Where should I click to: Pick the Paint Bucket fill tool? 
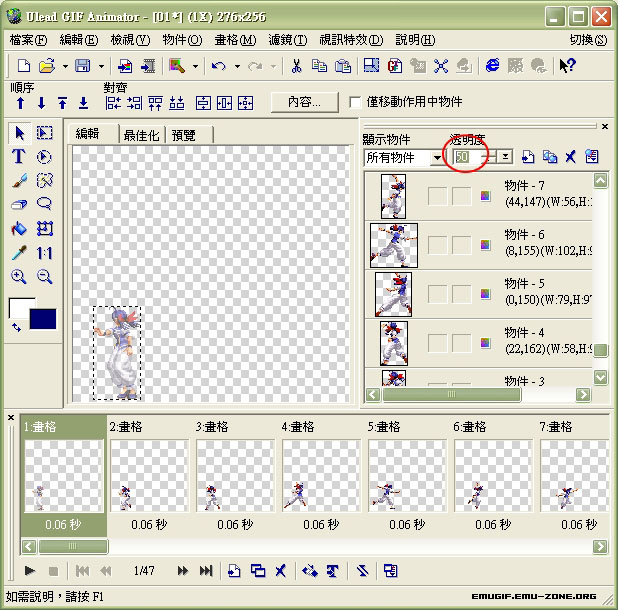coord(18,228)
